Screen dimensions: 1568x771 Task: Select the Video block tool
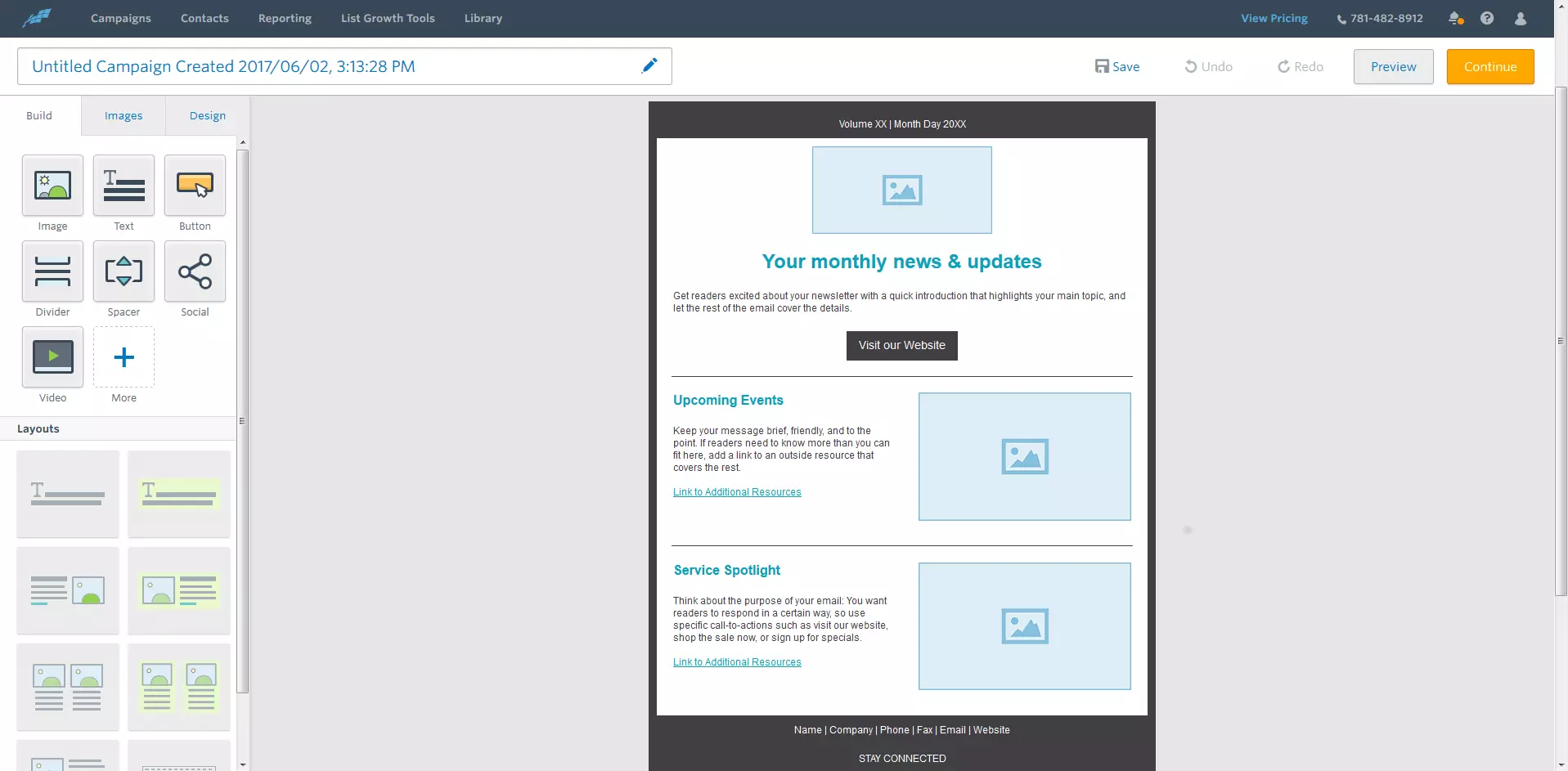52,357
